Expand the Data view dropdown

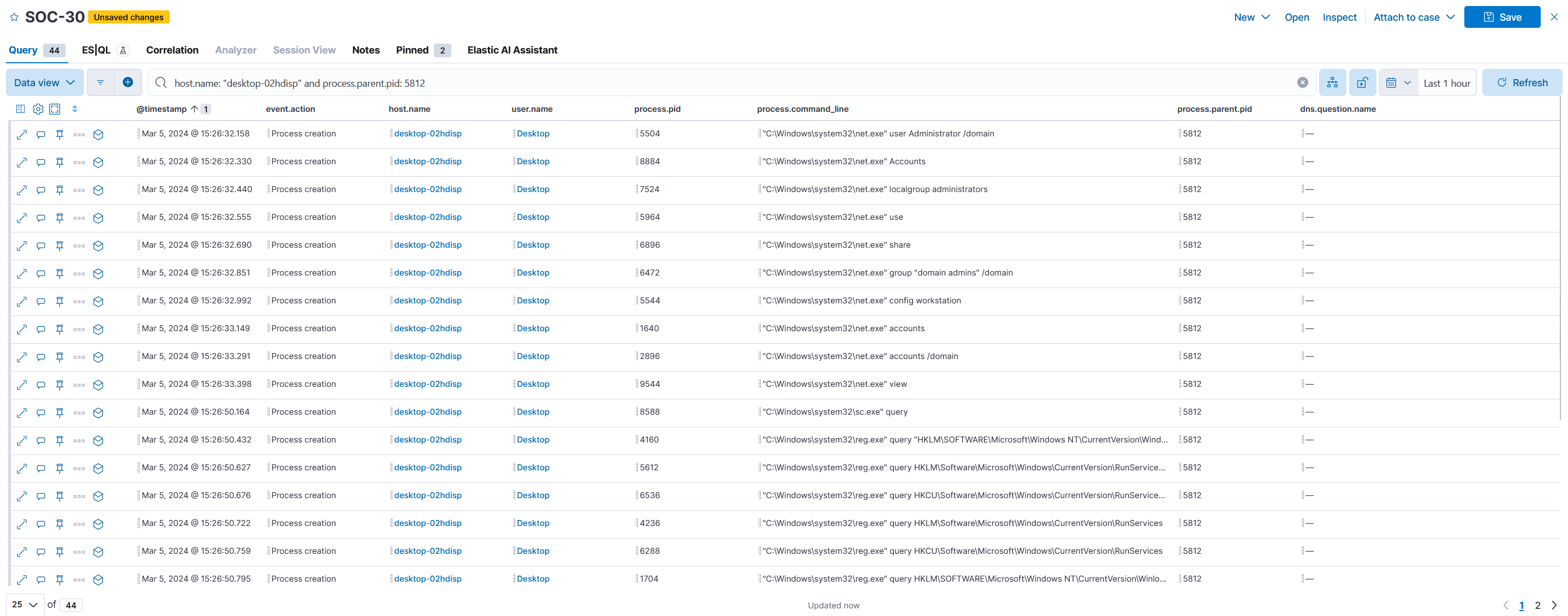44,83
